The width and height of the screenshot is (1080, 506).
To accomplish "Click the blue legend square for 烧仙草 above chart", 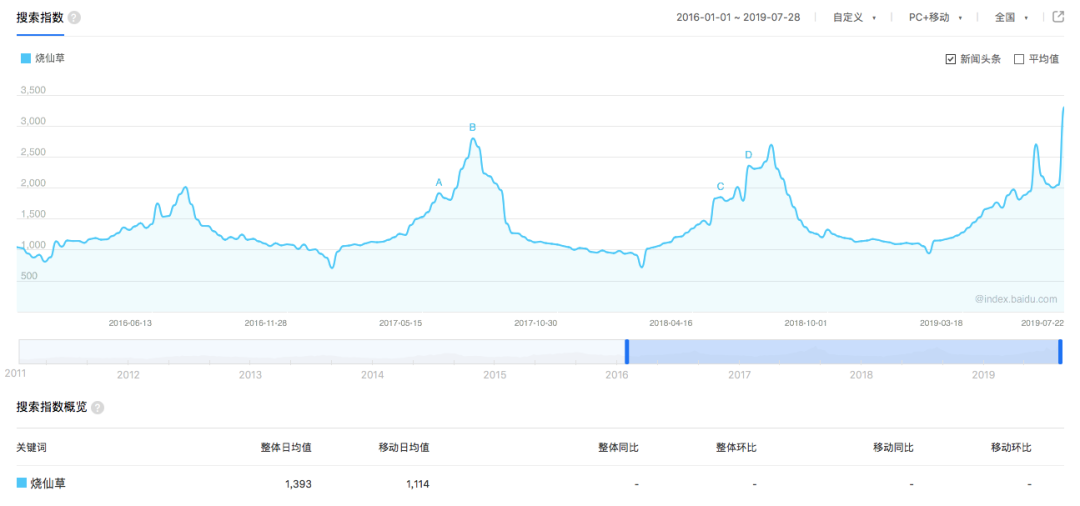I will (26, 59).
